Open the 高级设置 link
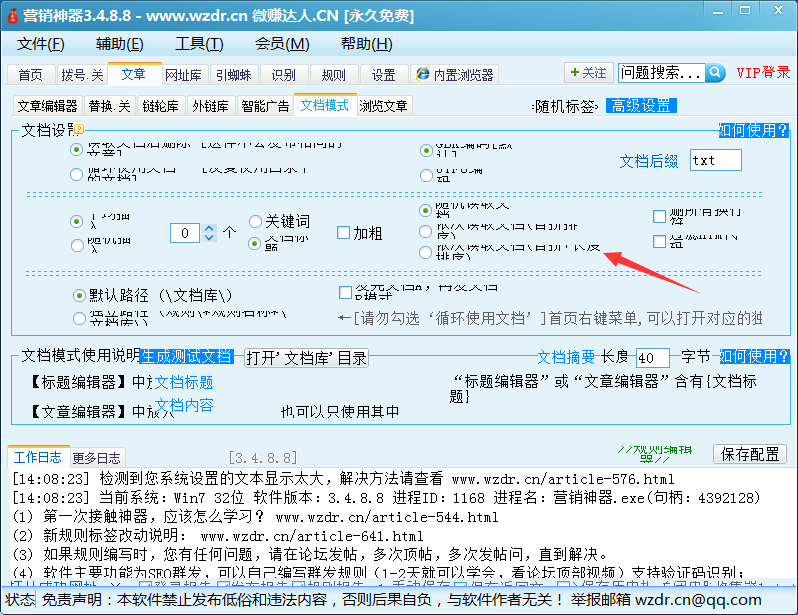Screen dimensions: 798x615 [x=642, y=106]
